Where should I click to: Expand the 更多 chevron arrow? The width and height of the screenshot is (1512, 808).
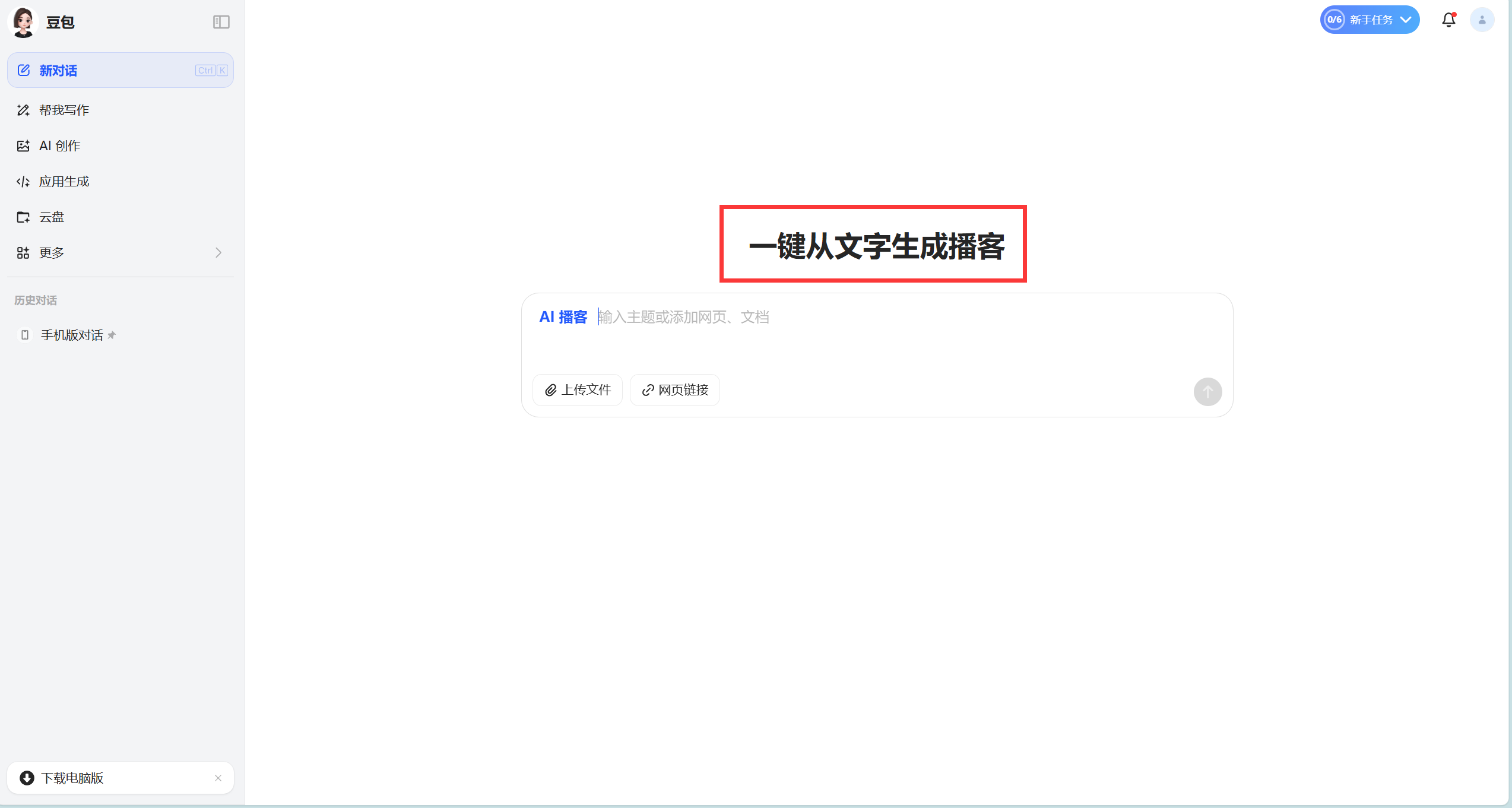pos(218,253)
